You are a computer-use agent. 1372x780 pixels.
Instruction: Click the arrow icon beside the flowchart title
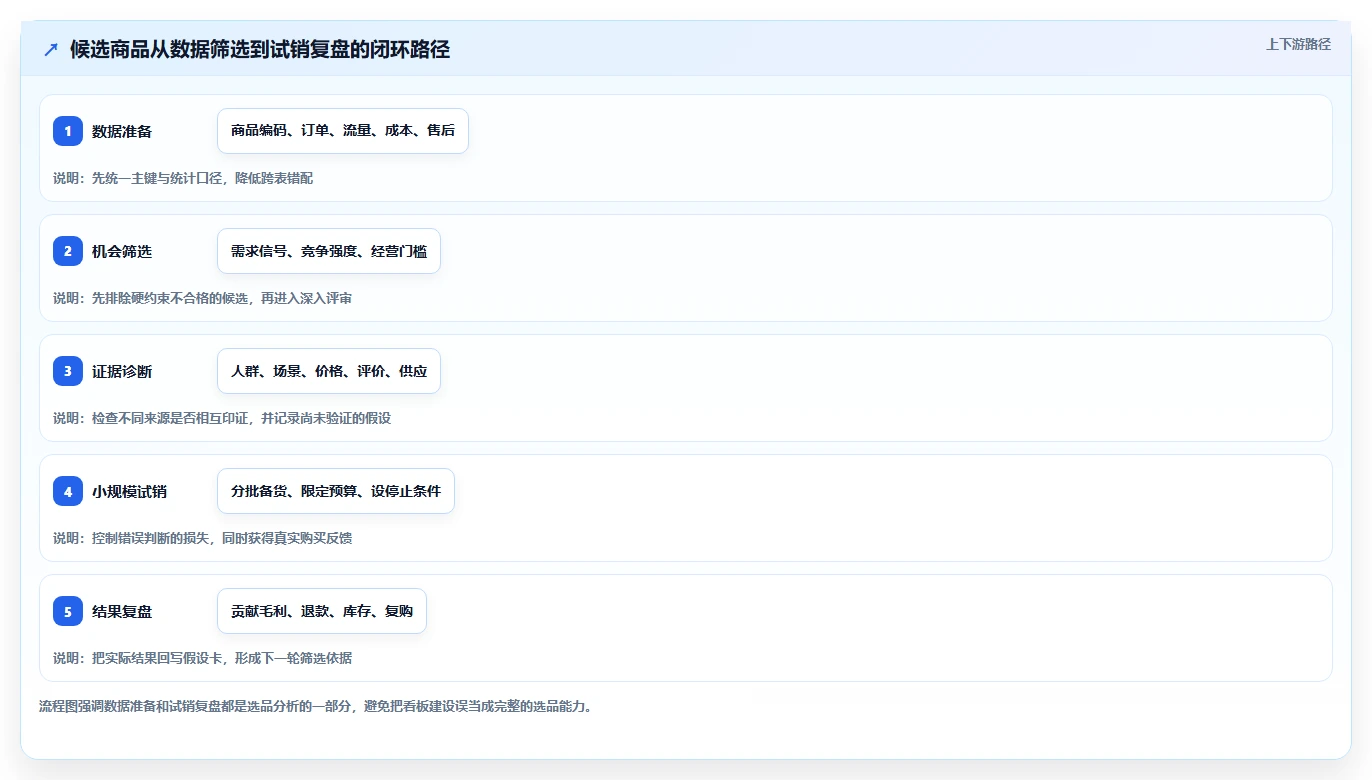coord(50,50)
